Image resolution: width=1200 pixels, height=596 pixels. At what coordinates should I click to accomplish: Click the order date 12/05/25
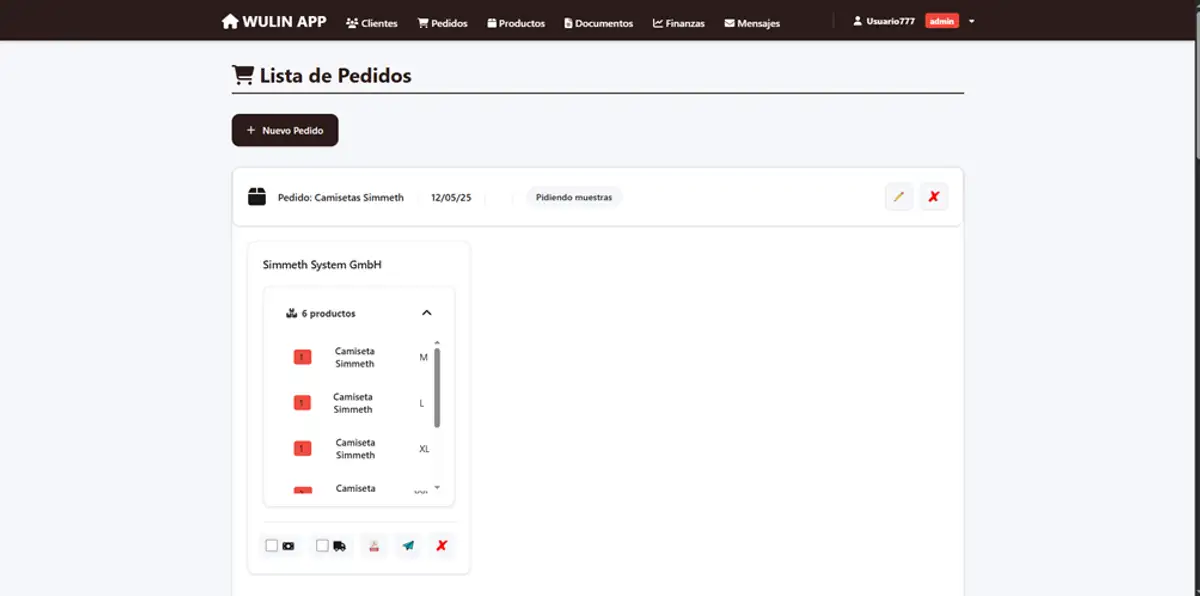pos(451,197)
